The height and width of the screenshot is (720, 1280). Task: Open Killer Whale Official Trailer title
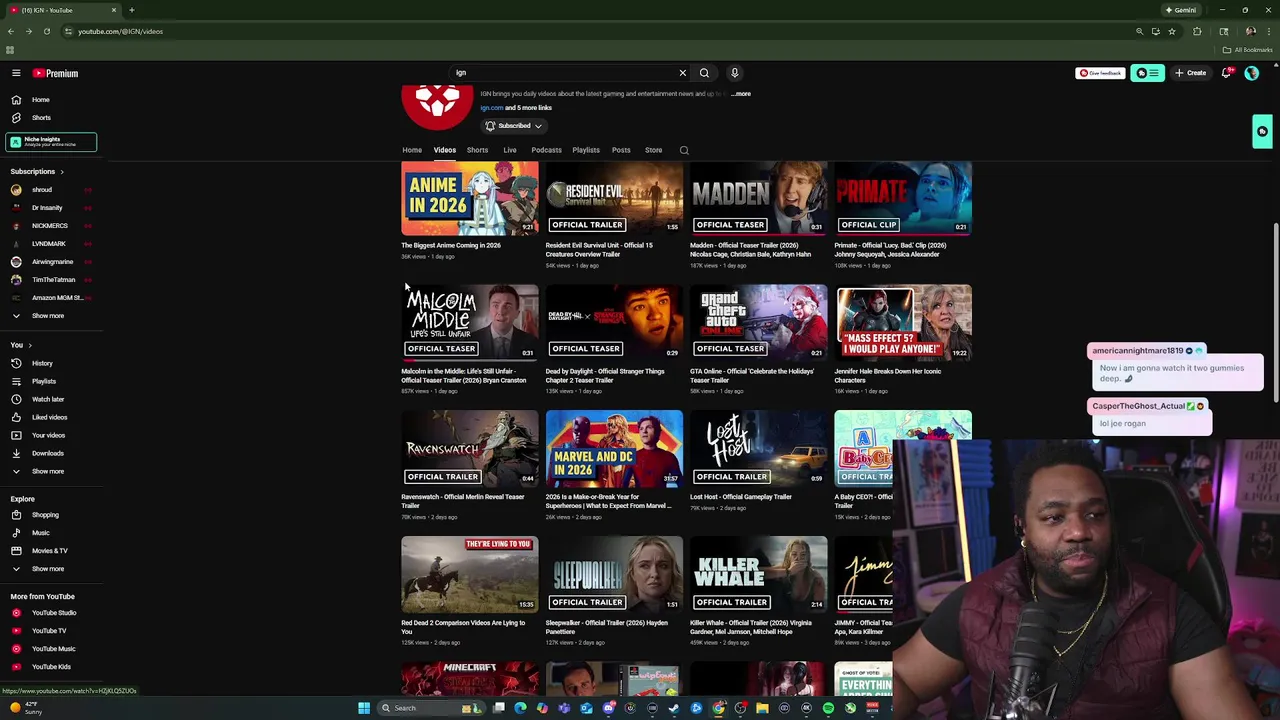[751, 627]
